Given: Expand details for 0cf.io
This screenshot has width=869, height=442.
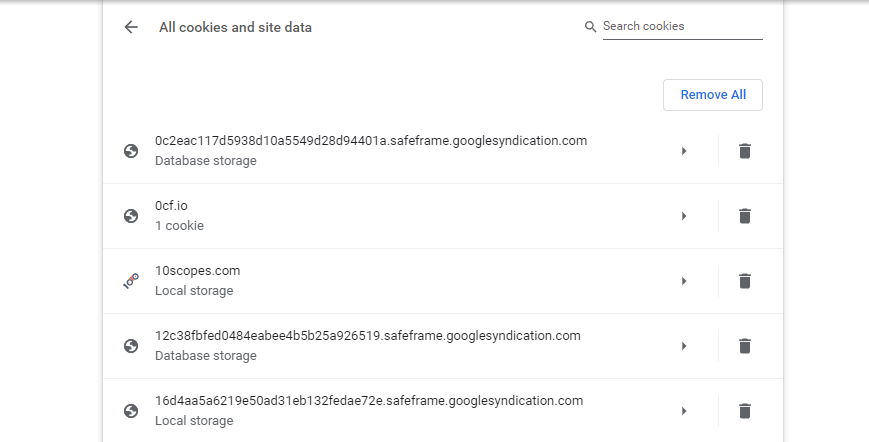Looking at the screenshot, I should tap(684, 216).
